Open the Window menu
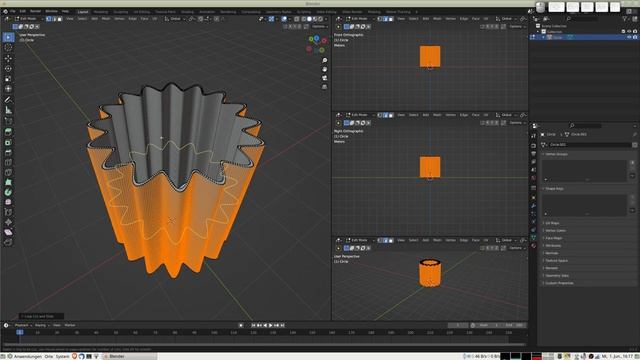The width and height of the screenshot is (640, 360). tap(51, 11)
